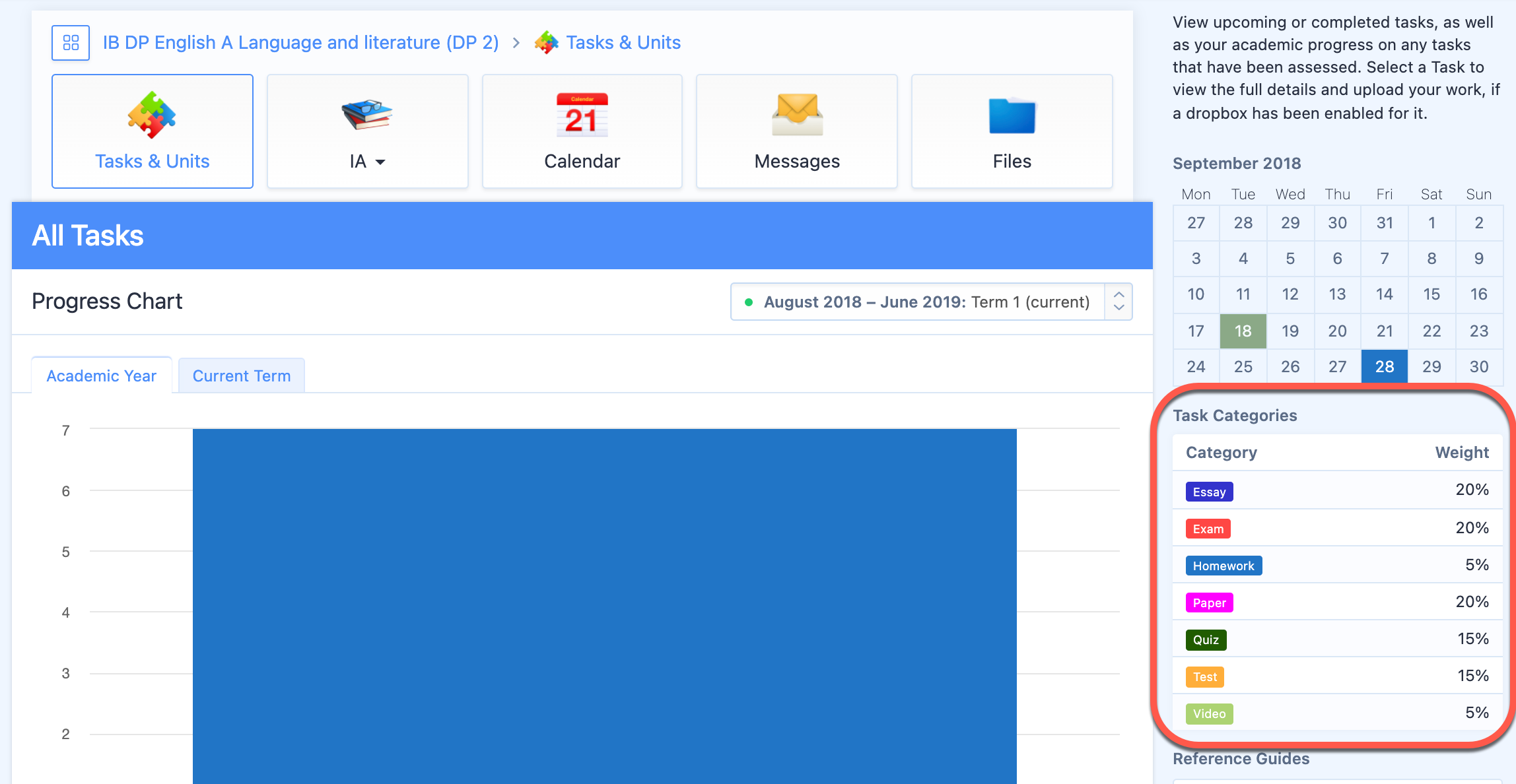Select August 31 on the calendar
This screenshot has width=1516, height=784.
point(1384,222)
